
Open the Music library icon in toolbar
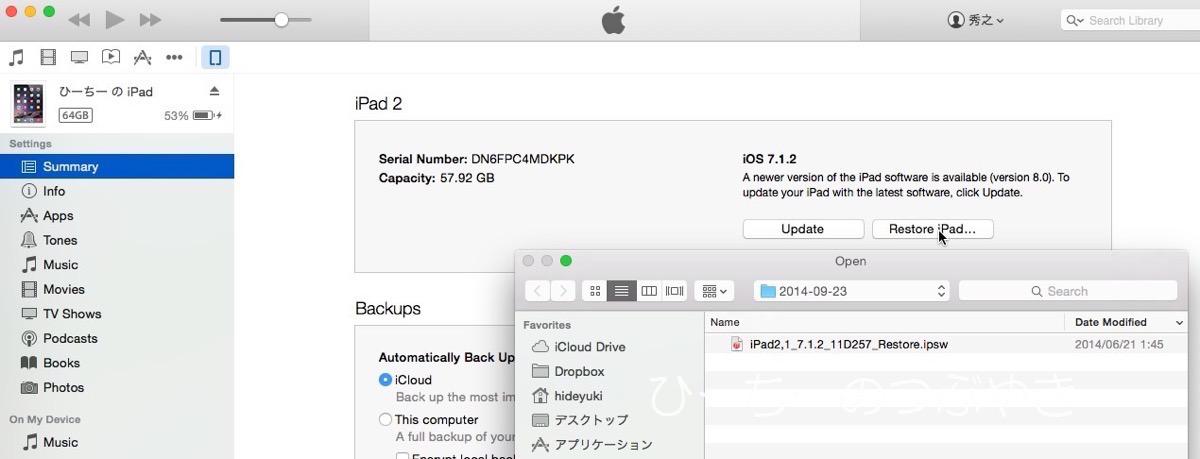coord(16,57)
